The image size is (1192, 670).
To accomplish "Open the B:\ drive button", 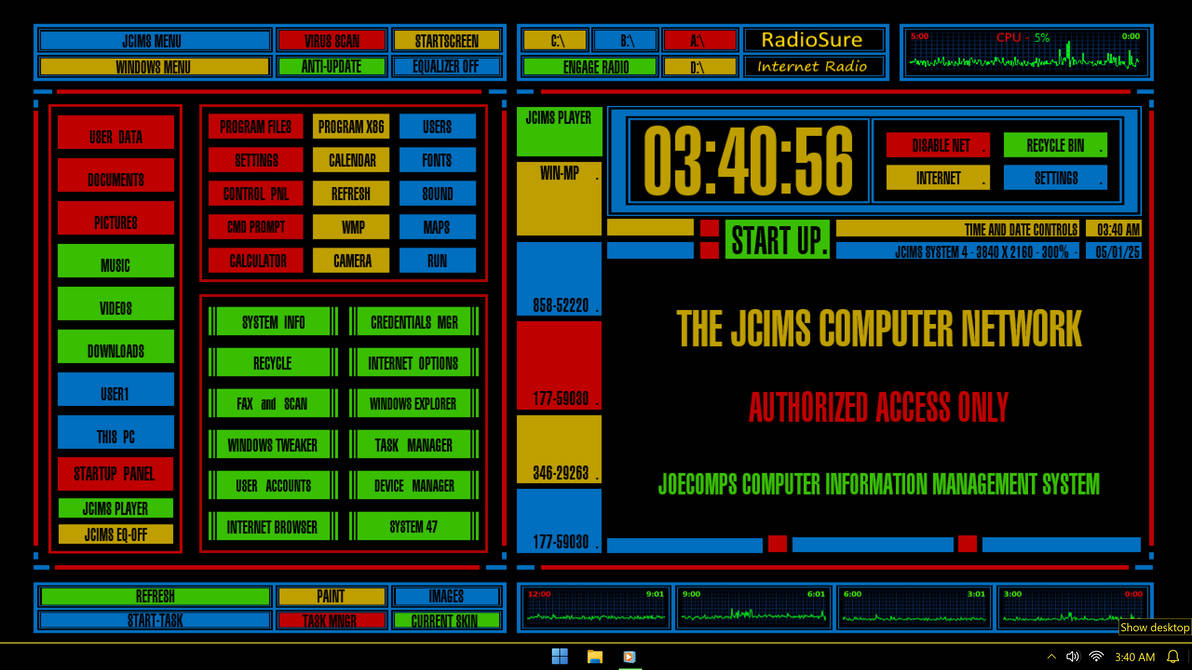I will coord(626,40).
